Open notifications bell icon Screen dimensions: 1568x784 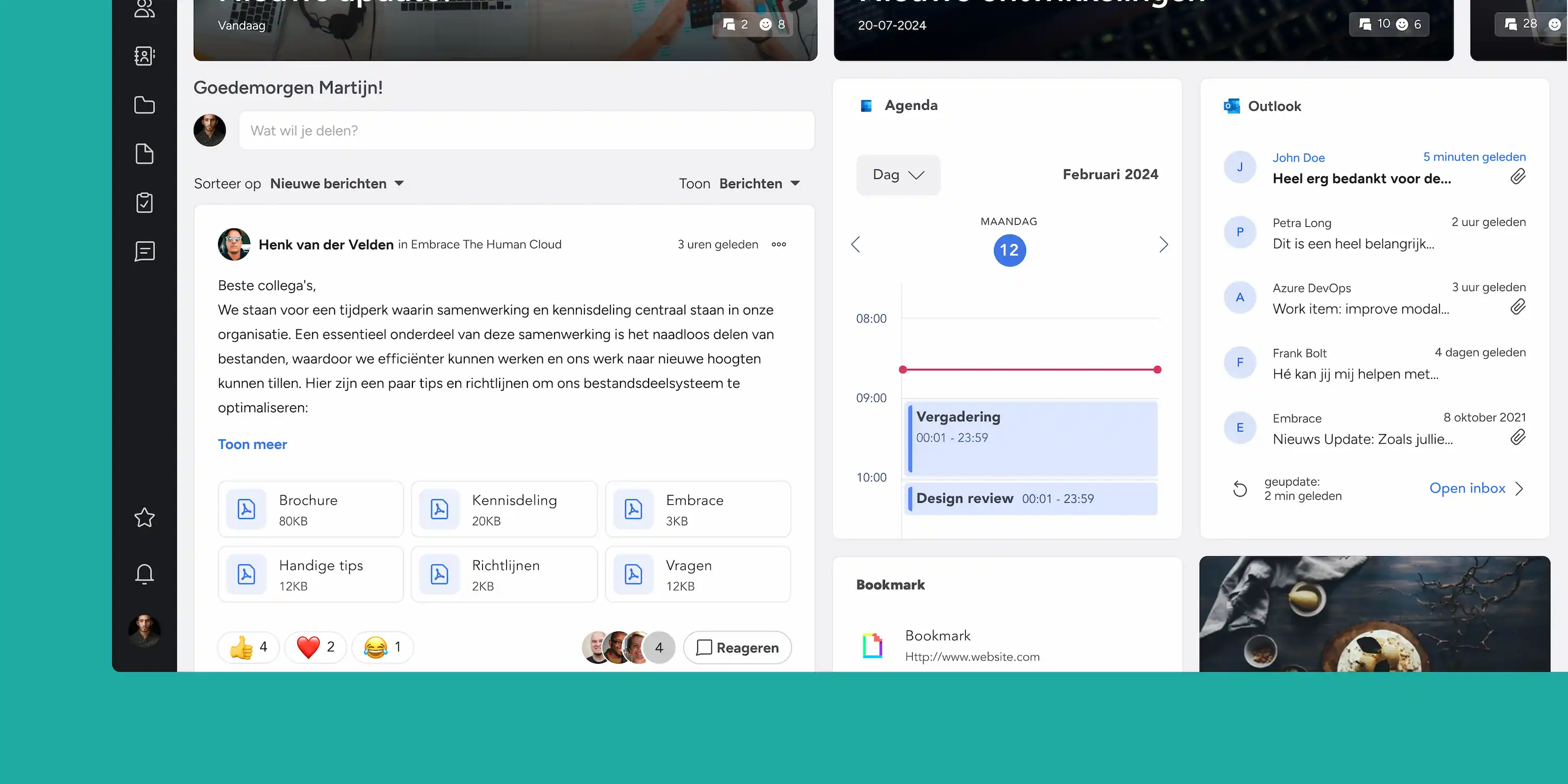tap(144, 573)
